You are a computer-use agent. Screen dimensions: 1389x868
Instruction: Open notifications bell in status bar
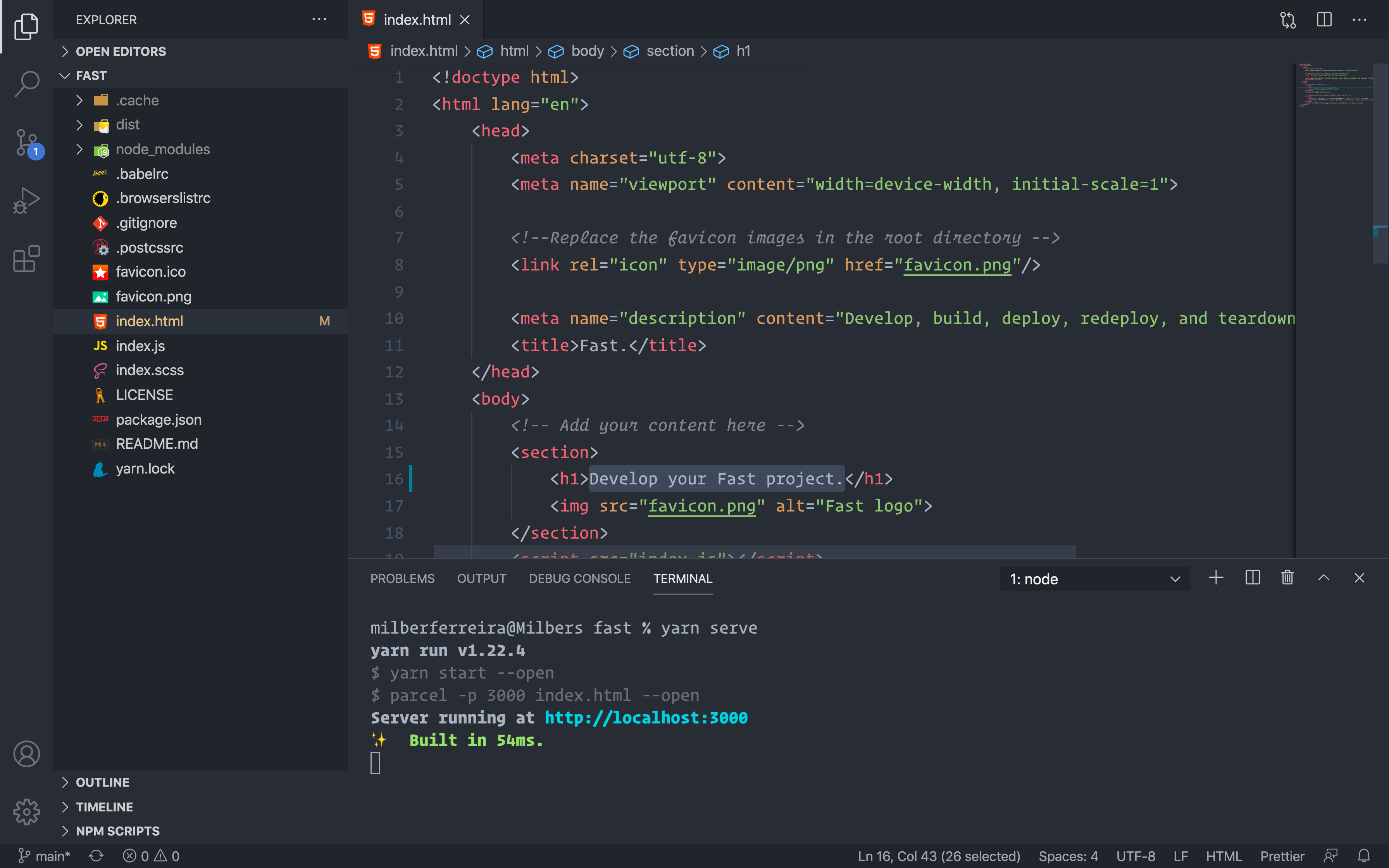coord(1364,856)
